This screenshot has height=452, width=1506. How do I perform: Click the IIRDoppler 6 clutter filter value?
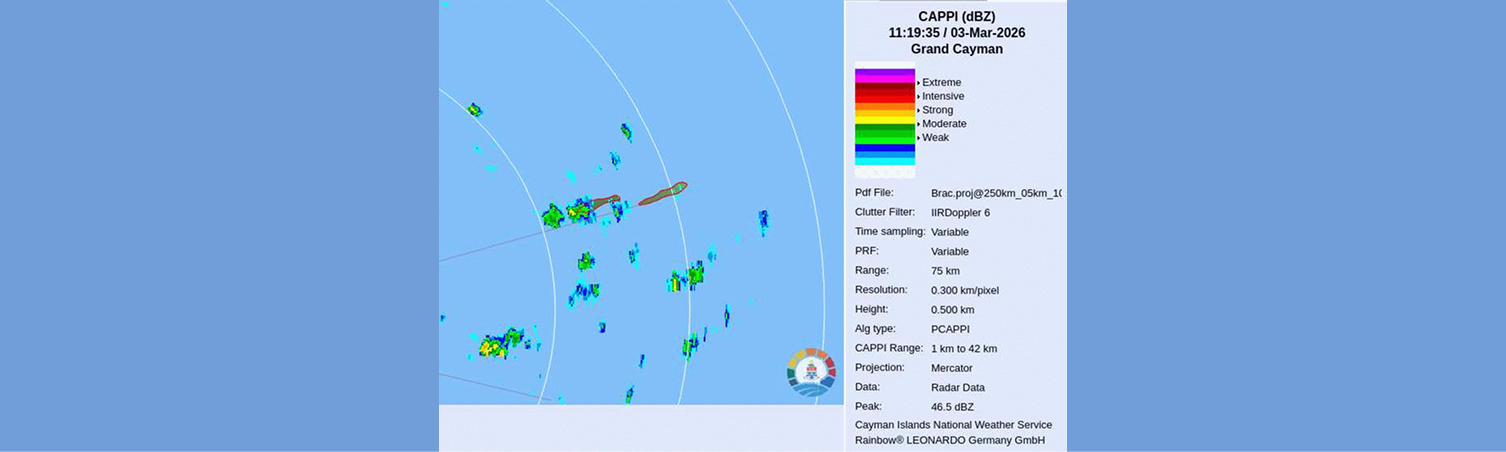960,213
